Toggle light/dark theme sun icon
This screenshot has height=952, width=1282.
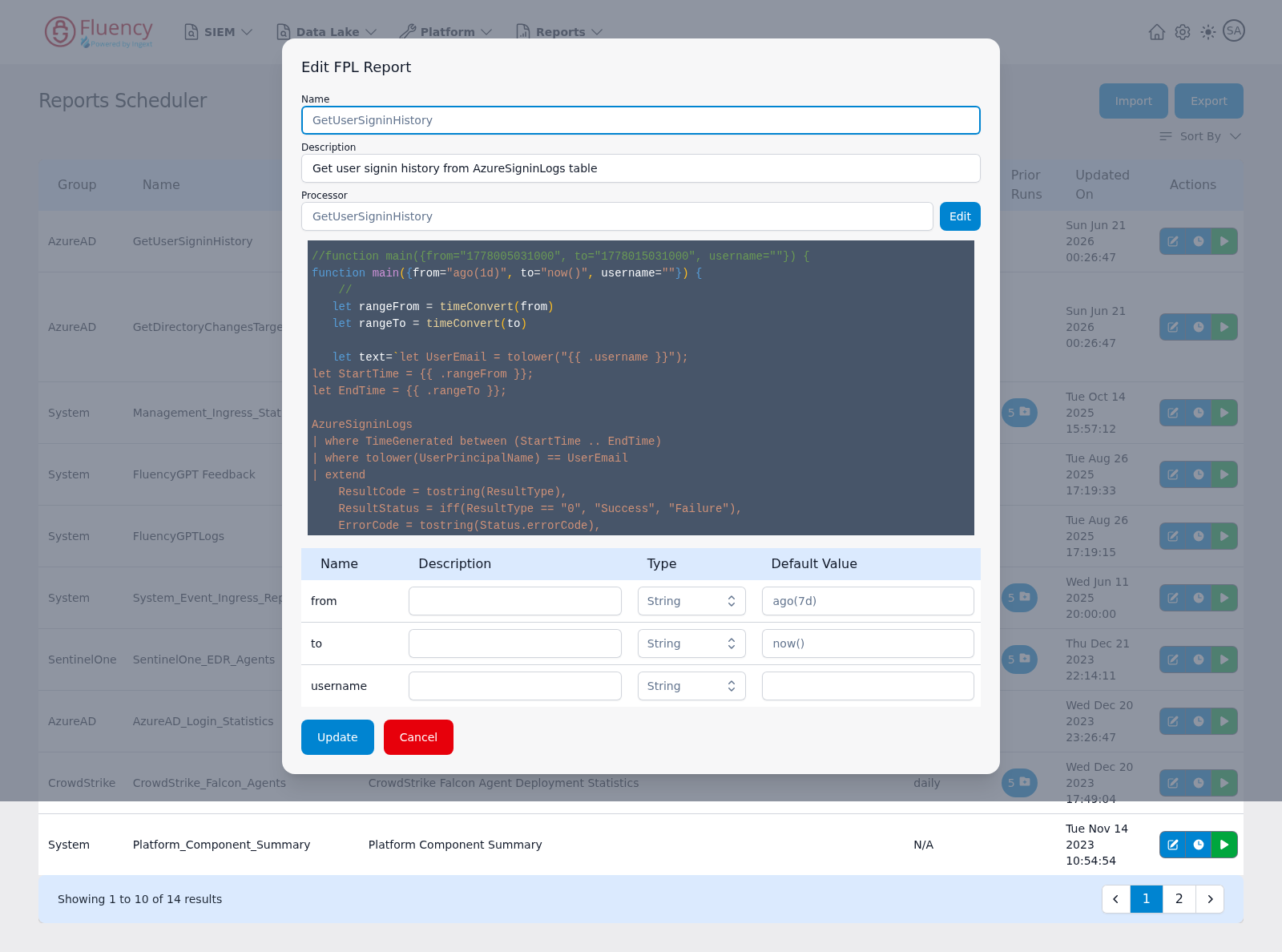(x=1208, y=32)
